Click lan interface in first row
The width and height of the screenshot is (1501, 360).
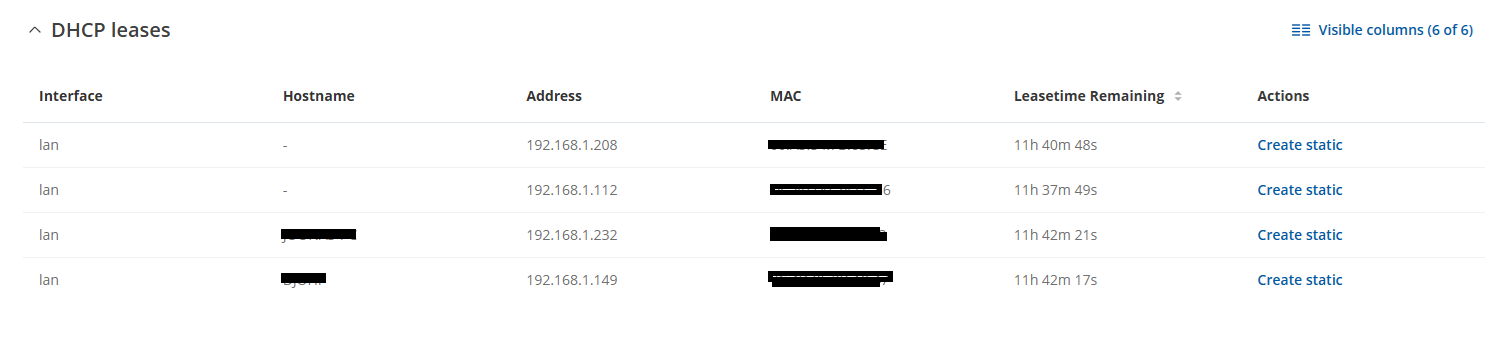click(x=49, y=145)
